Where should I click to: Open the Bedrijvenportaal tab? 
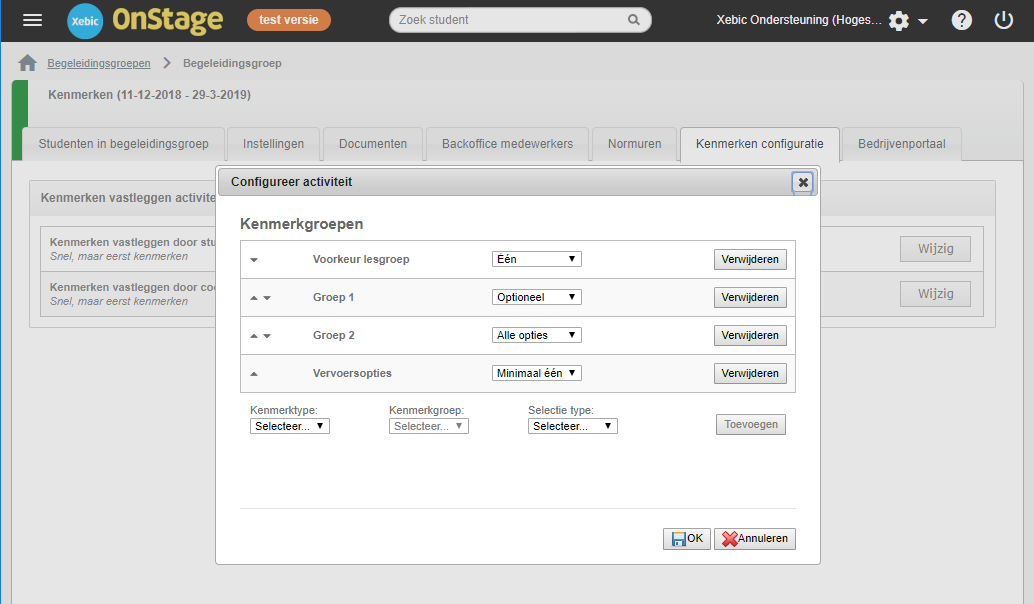click(901, 144)
